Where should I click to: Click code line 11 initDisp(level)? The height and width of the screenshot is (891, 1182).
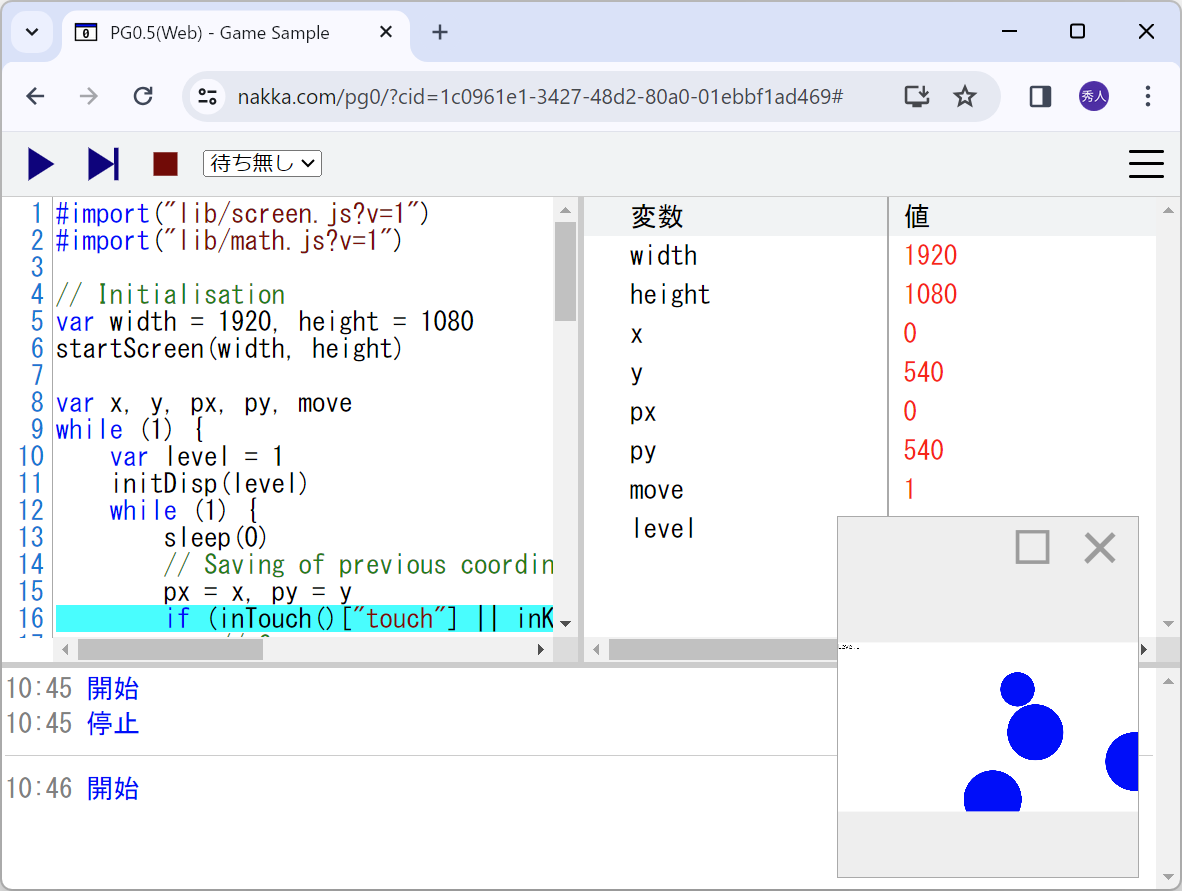209,484
